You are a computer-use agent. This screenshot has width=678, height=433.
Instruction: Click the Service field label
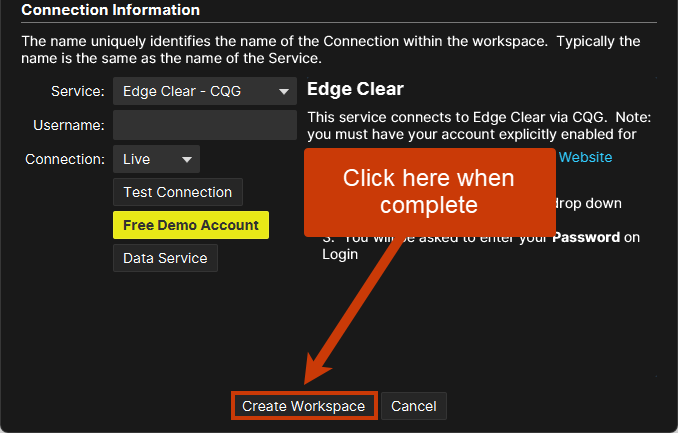point(77,92)
